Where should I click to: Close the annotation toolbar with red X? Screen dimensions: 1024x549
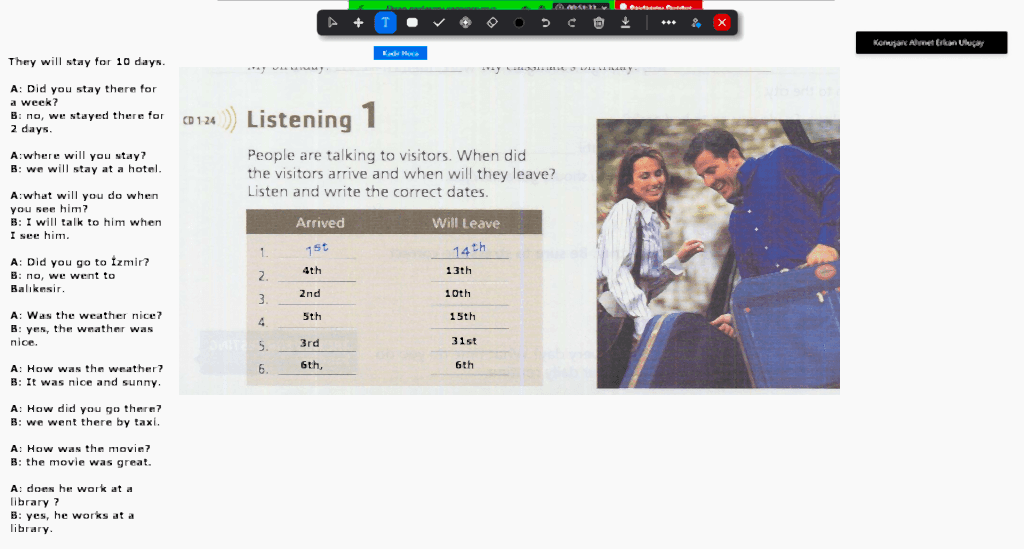click(x=722, y=22)
